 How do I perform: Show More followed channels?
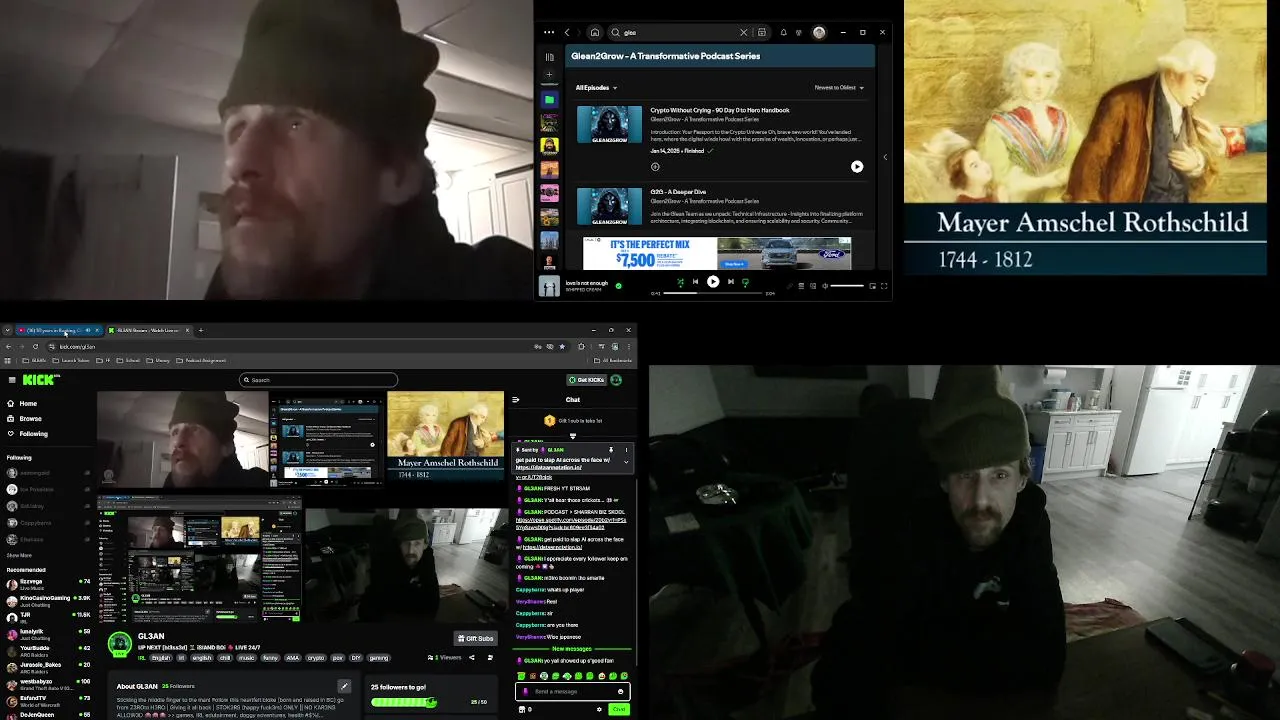coord(19,555)
